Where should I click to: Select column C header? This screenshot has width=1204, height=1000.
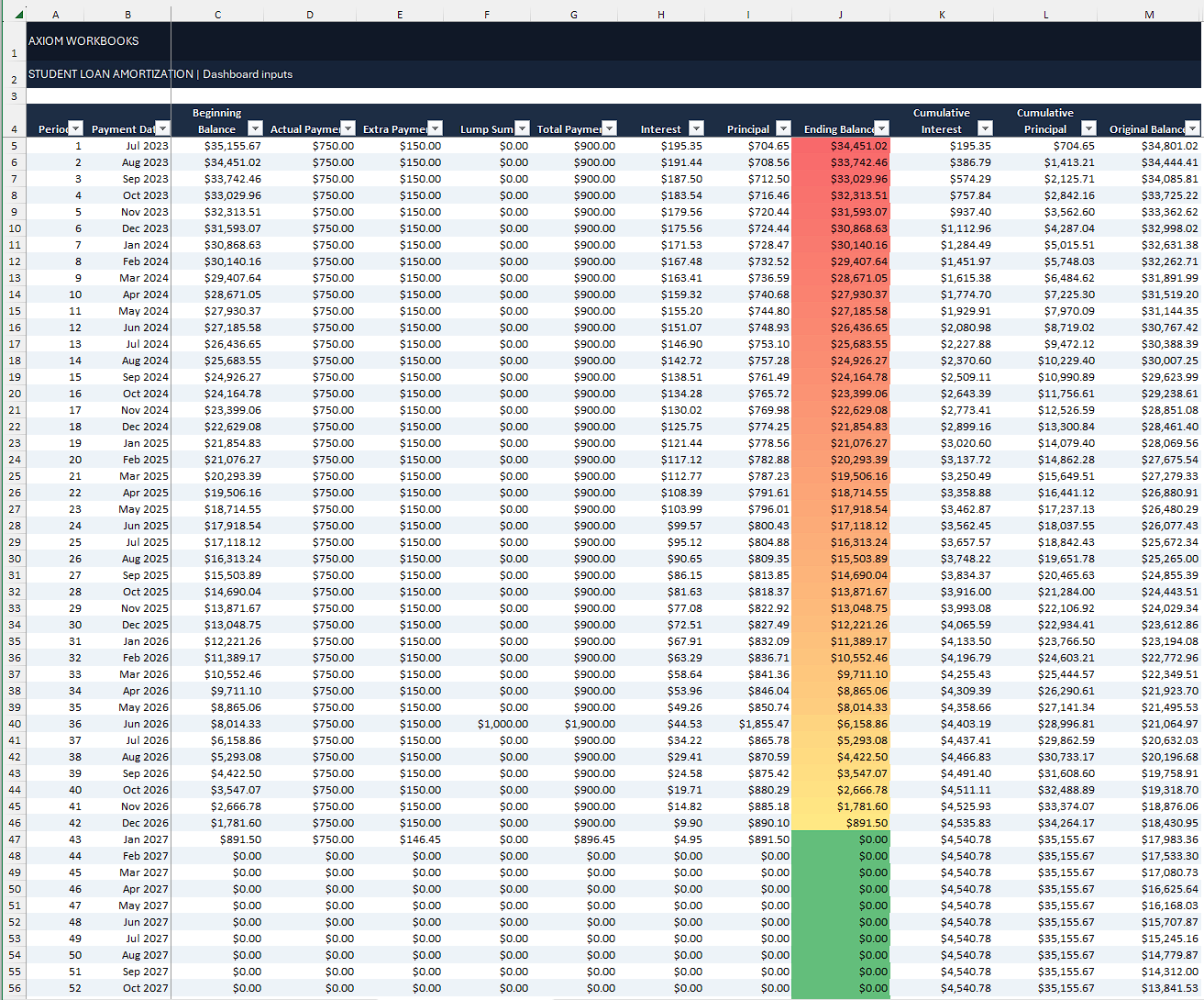pyautogui.click(x=217, y=15)
